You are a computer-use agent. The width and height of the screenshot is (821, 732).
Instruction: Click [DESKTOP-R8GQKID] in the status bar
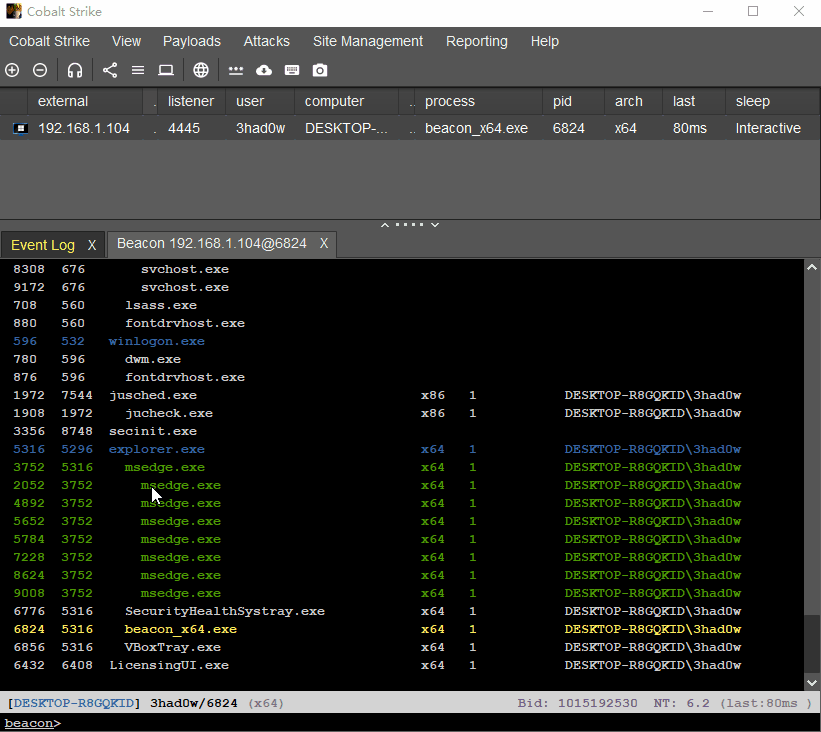click(x=74, y=703)
